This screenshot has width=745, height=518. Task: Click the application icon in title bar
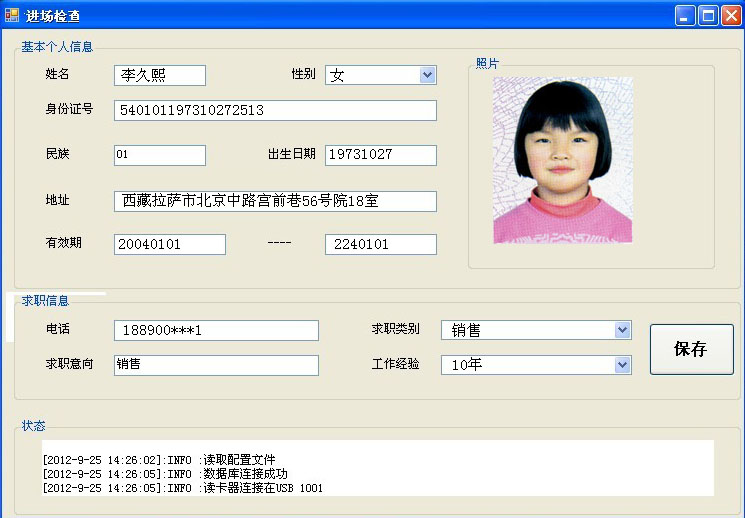(12, 15)
